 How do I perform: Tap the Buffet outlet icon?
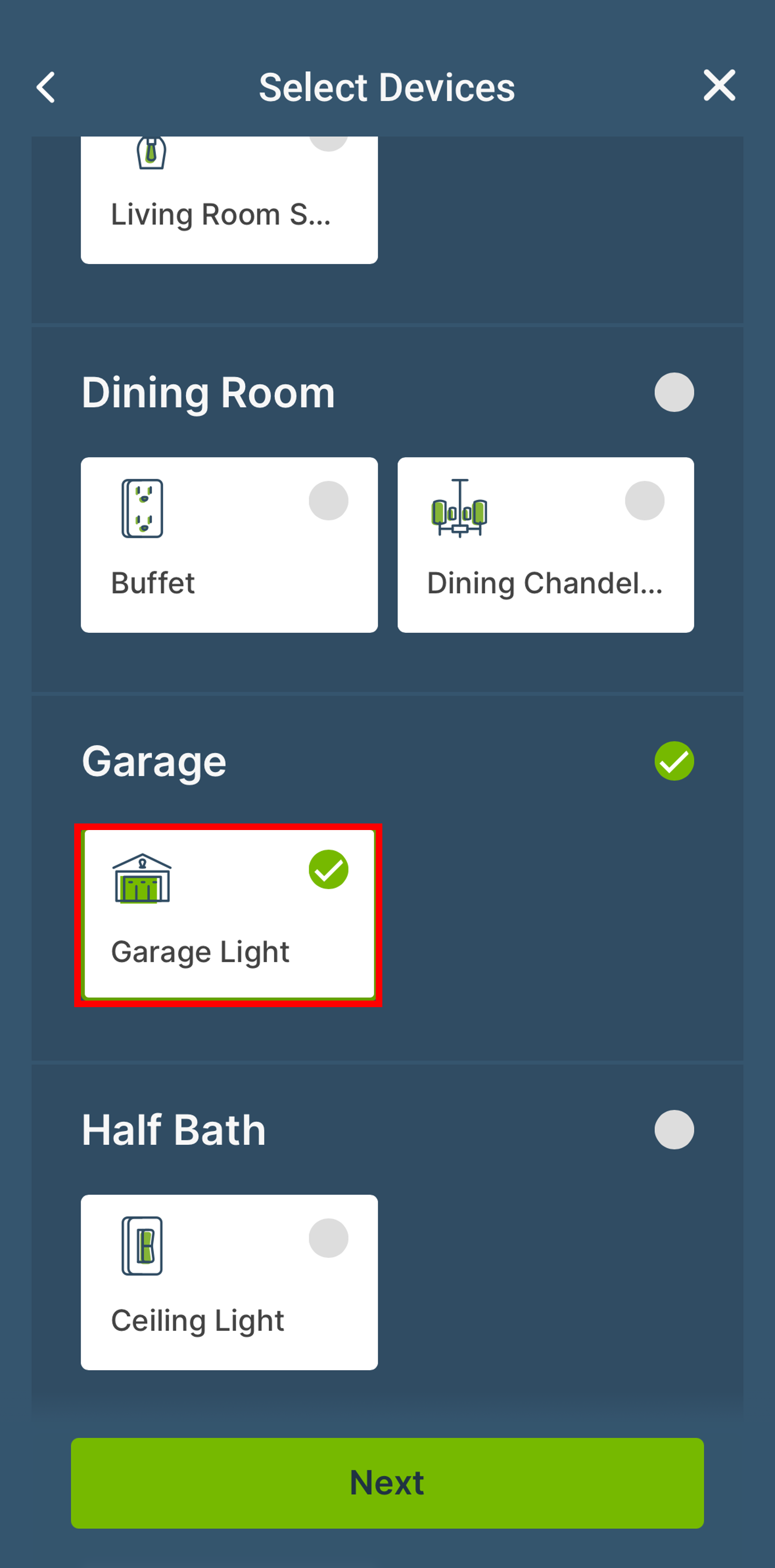coord(142,508)
